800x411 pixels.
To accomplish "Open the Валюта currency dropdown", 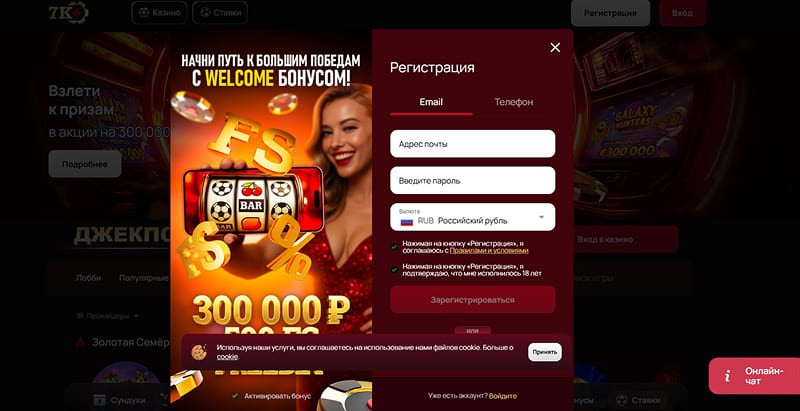I will coord(473,217).
